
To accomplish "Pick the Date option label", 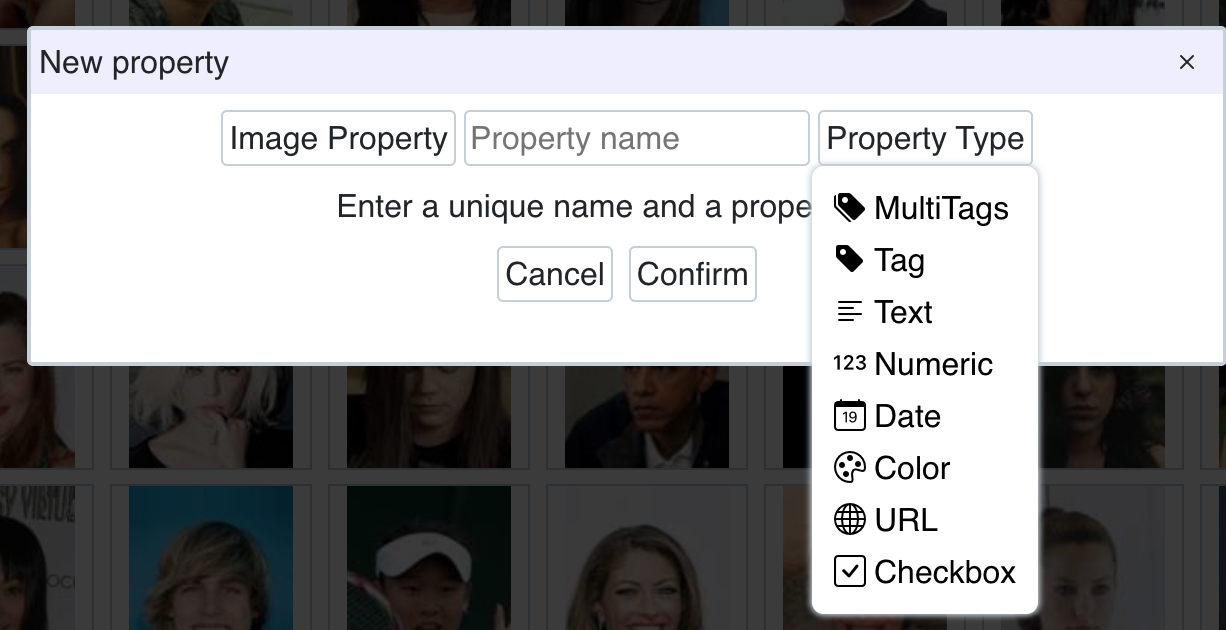I will (x=907, y=416).
